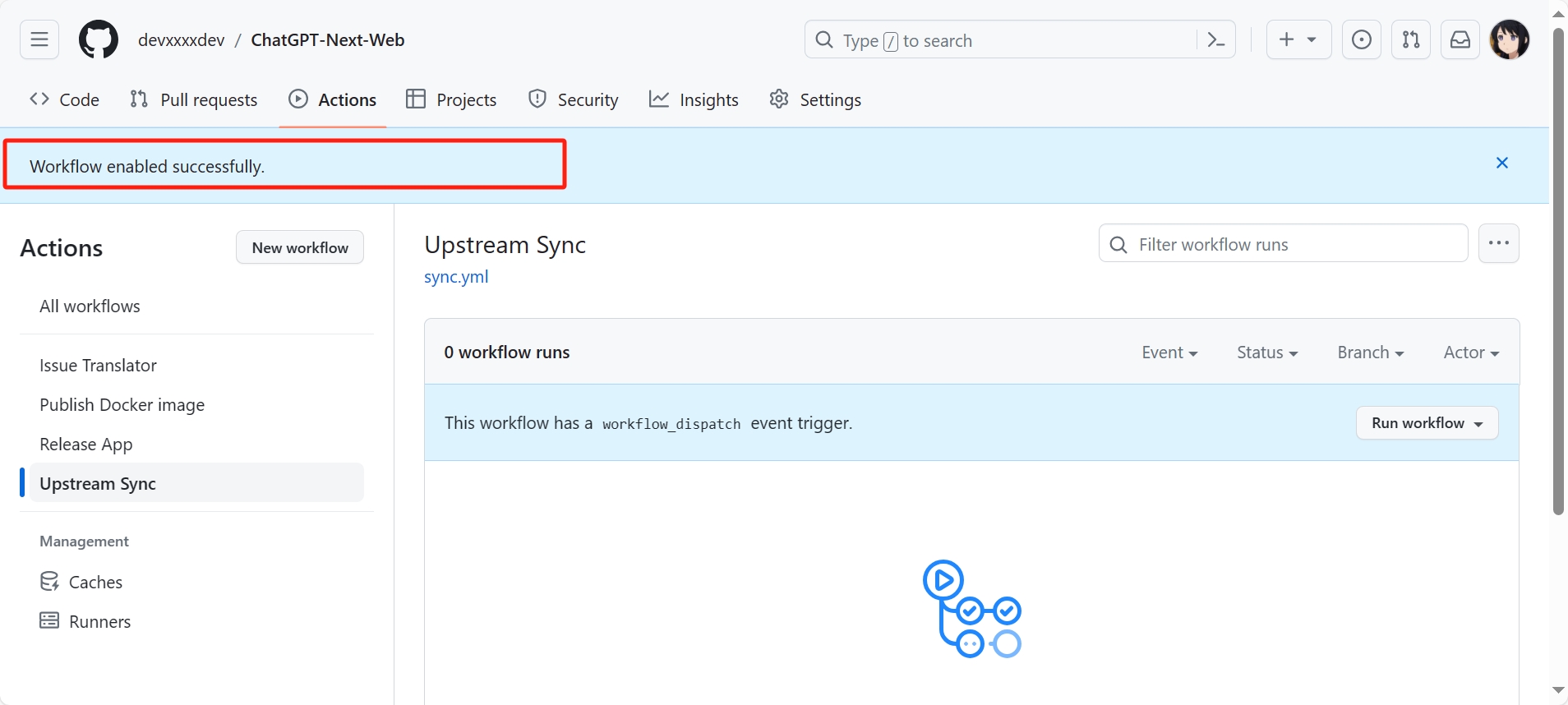Screen dimensions: 1568x705
Task: Switch to the Insights tab
Action: point(694,99)
